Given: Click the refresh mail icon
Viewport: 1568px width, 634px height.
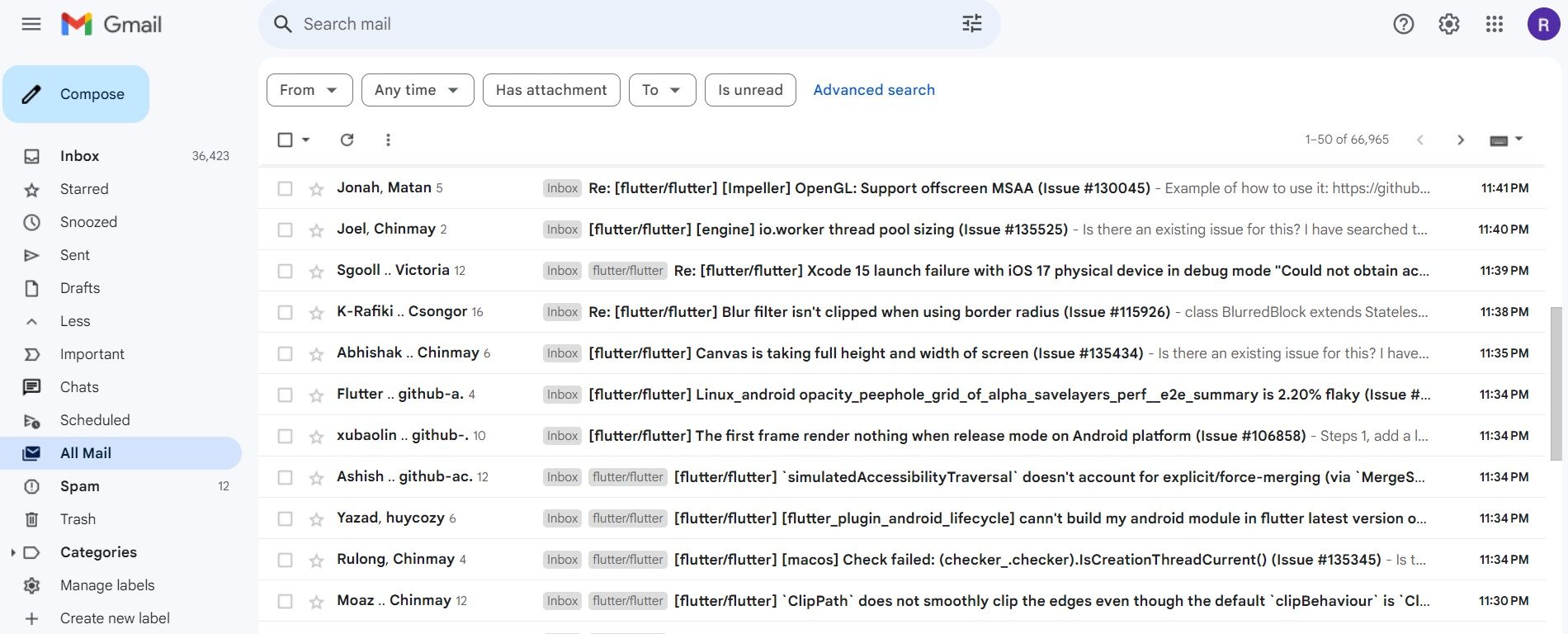Looking at the screenshot, I should [347, 140].
